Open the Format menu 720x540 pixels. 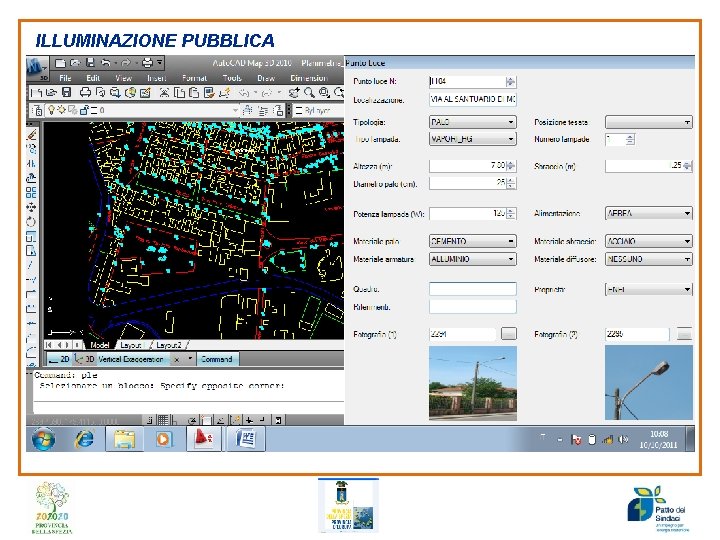pos(194,78)
